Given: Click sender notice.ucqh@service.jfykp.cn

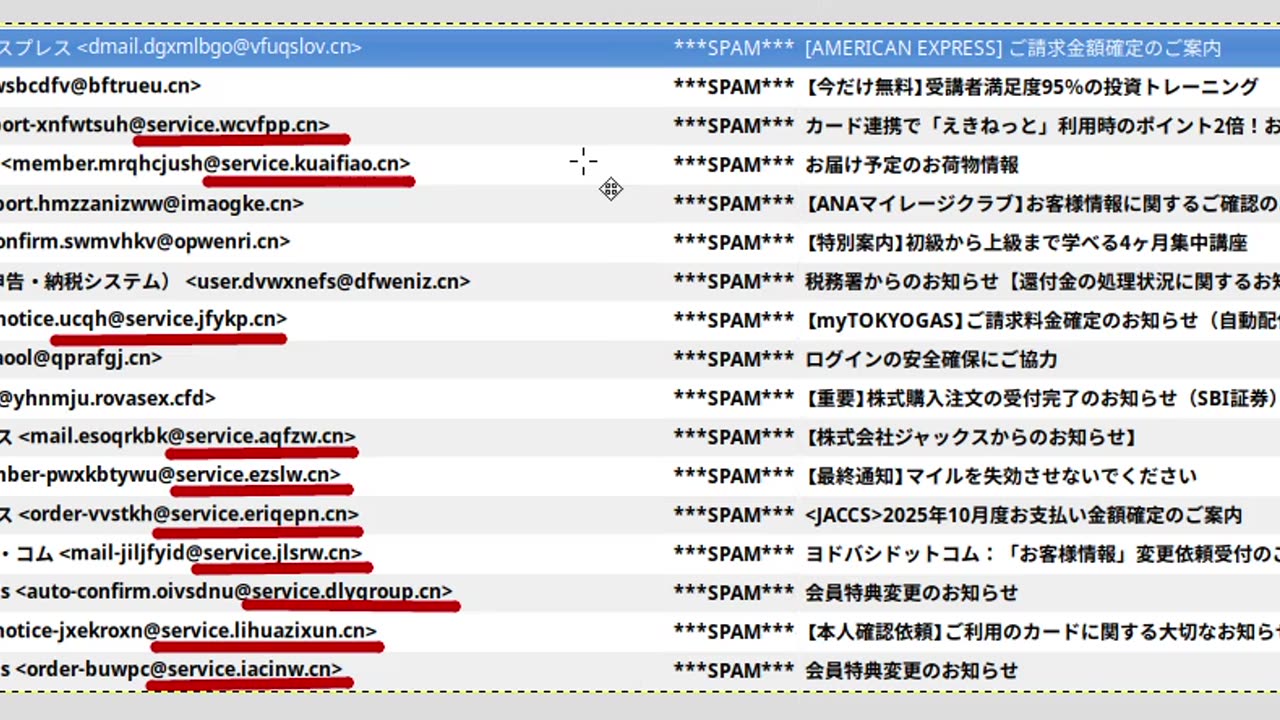Looking at the screenshot, I should [143, 319].
